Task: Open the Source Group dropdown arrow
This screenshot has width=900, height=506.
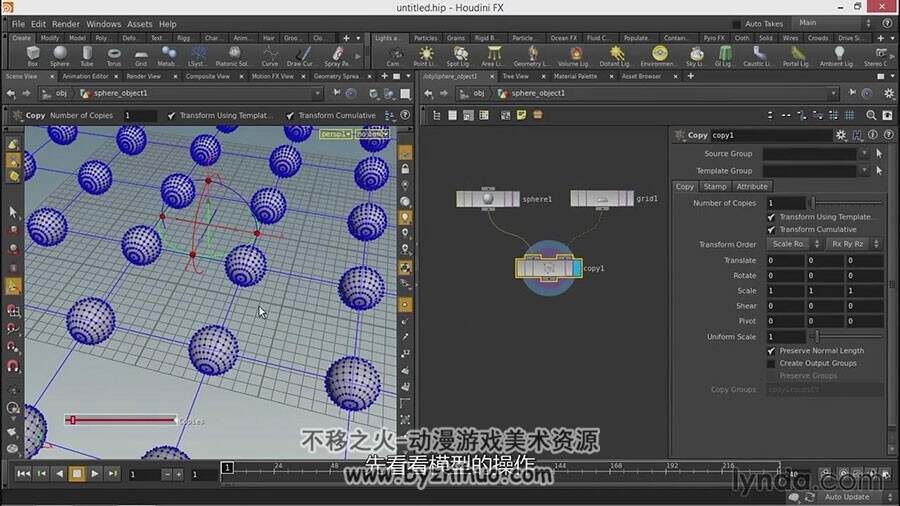Action: point(864,154)
